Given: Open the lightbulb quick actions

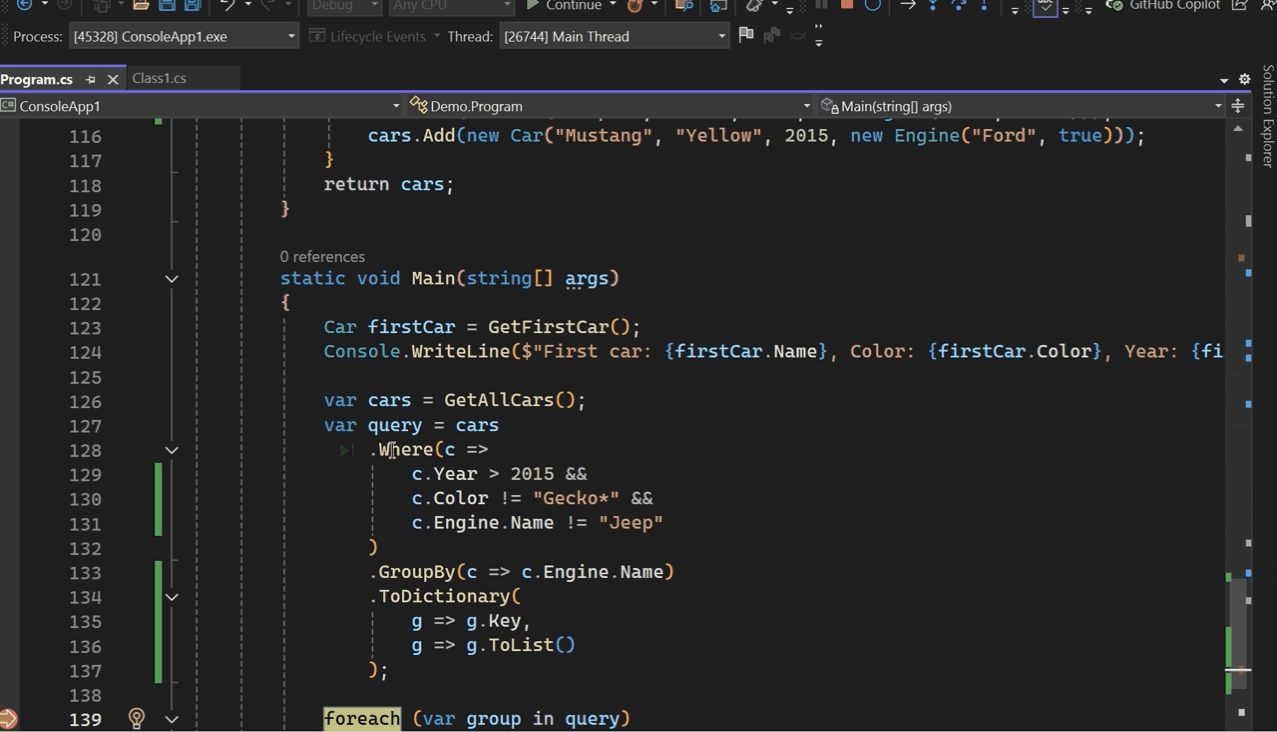Looking at the screenshot, I should [x=137, y=718].
